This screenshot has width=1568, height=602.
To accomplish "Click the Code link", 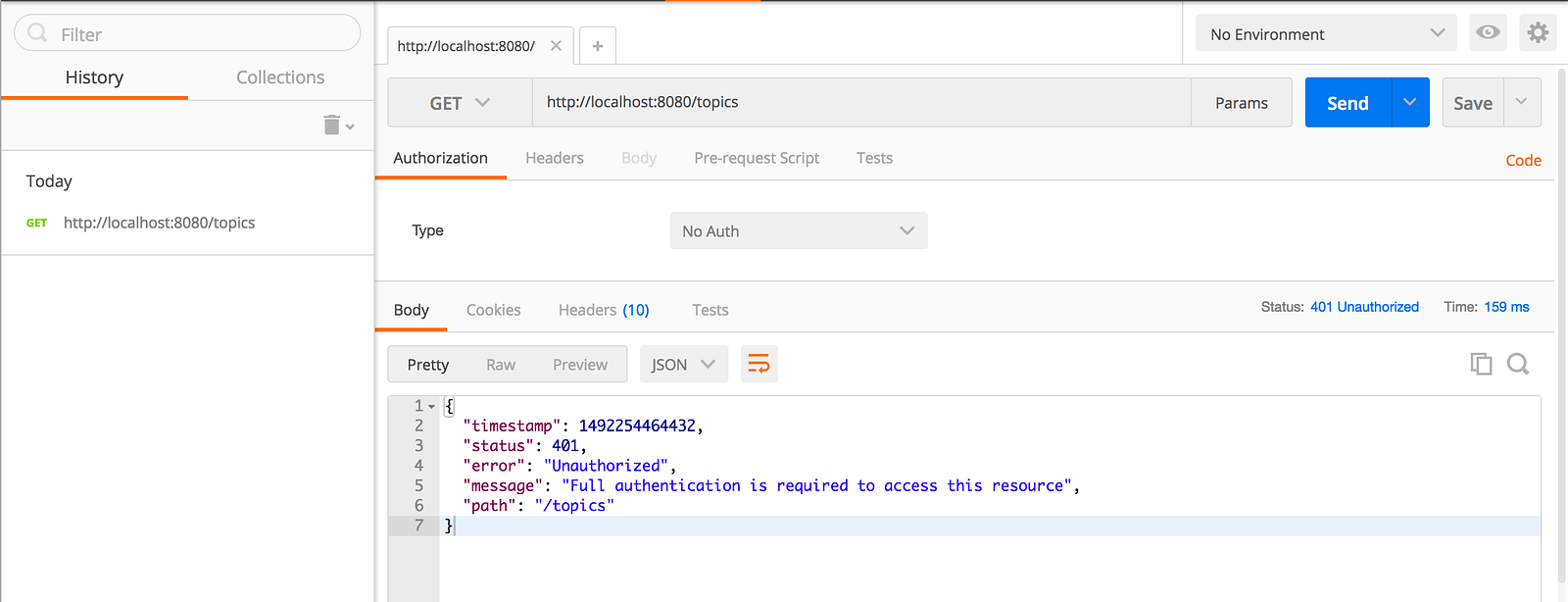I will point(1524,161).
